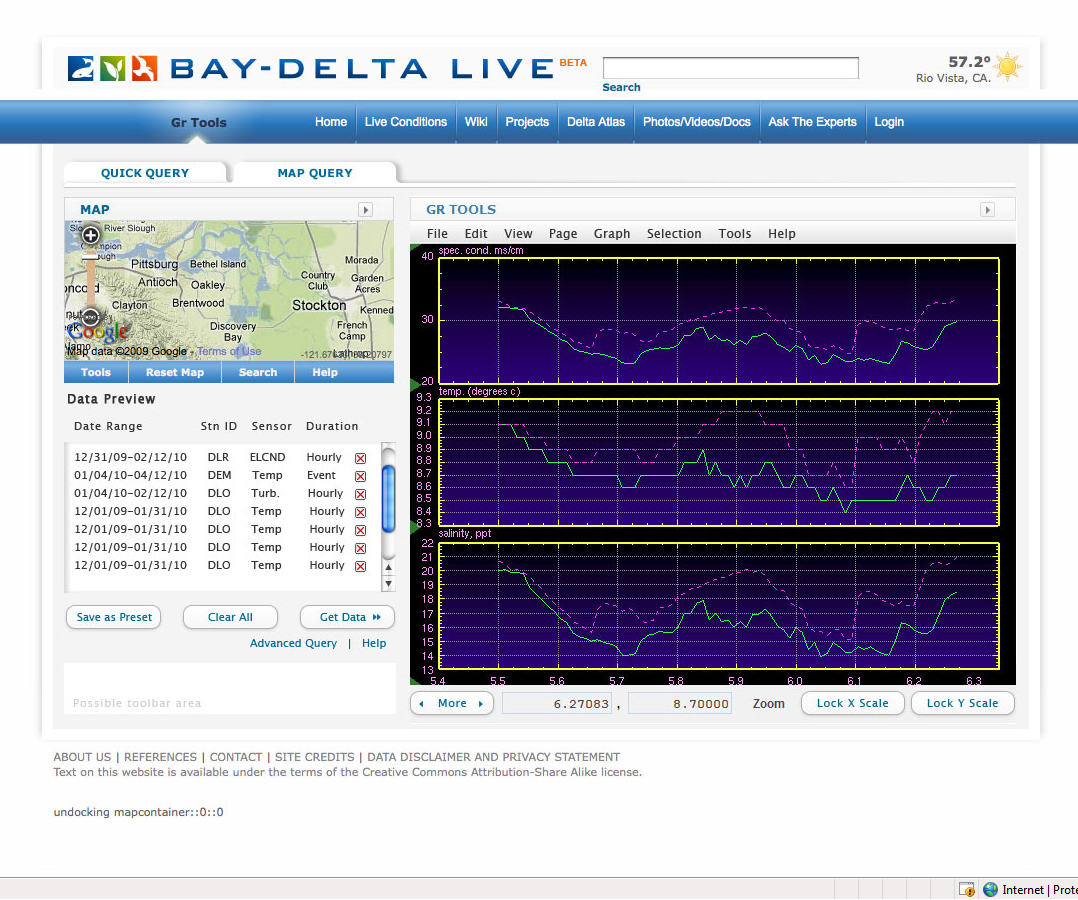Zoom out on the map with minus icon
This screenshot has width=1078, height=900.
[91, 317]
